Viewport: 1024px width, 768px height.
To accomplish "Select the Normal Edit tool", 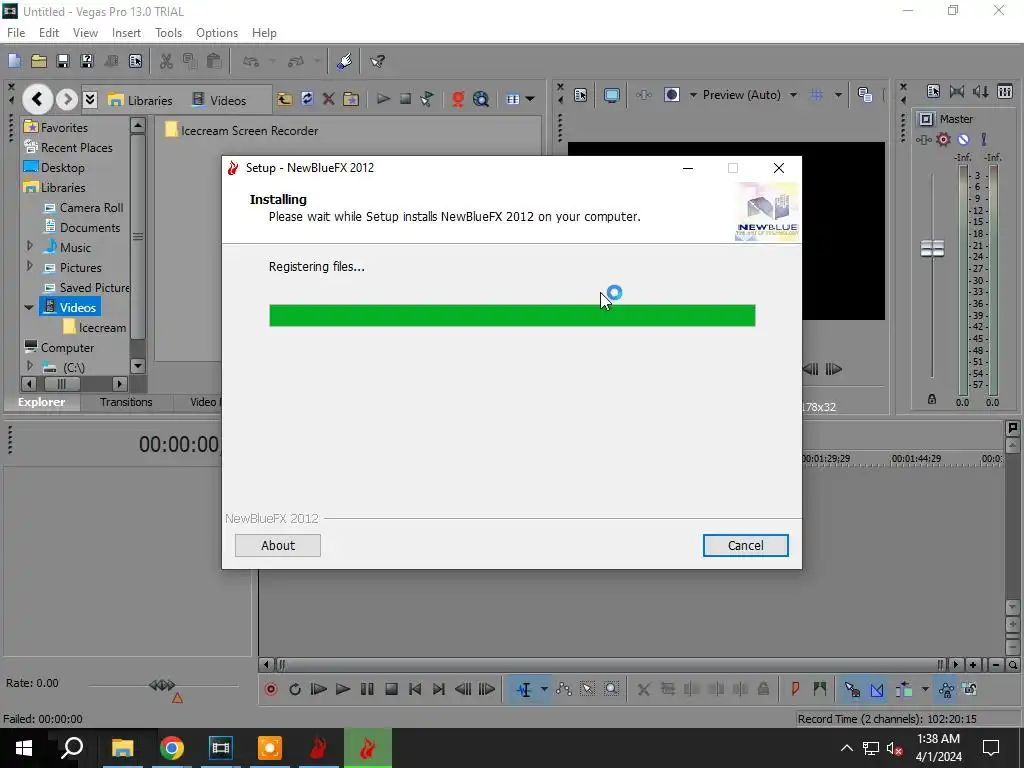I will pyautogui.click(x=524, y=689).
